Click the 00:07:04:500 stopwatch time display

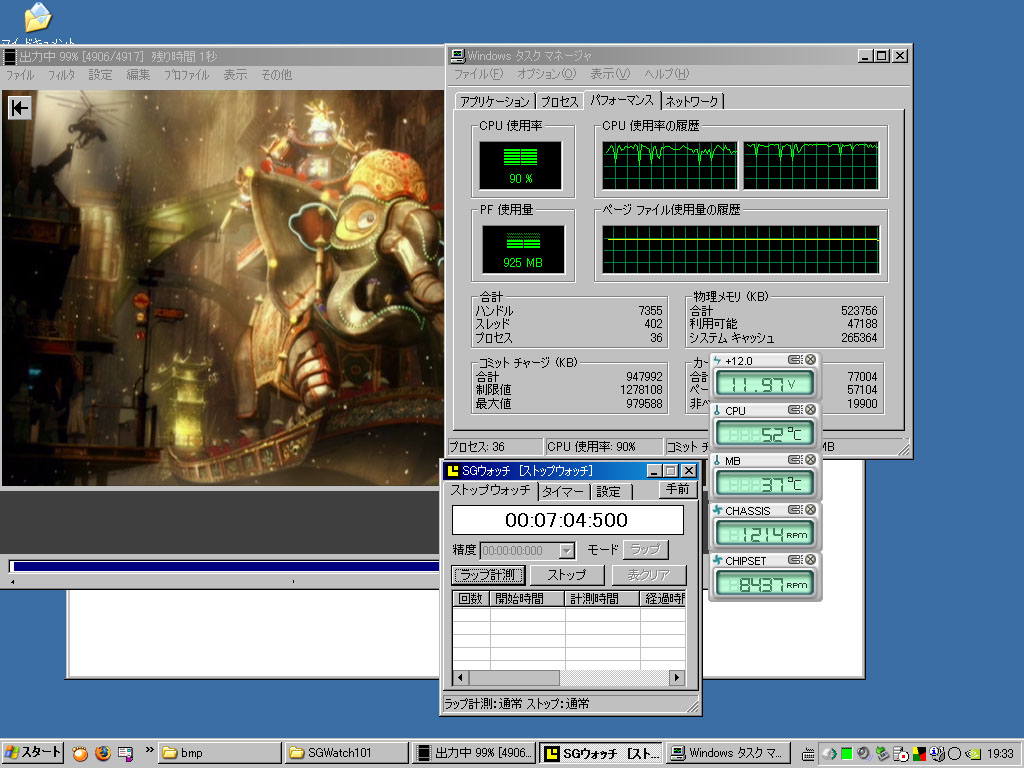567,520
